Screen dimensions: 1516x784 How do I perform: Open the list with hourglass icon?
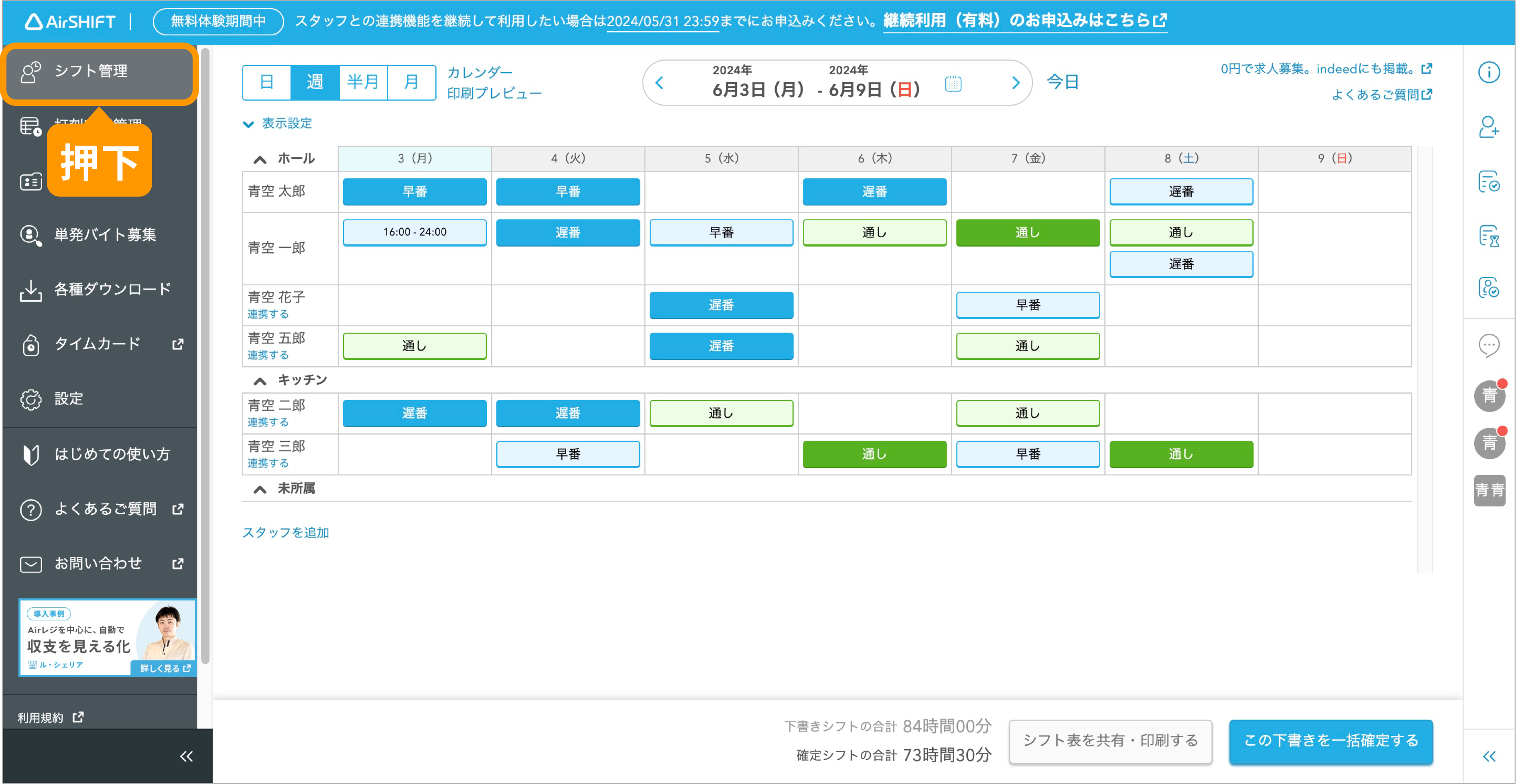[1489, 236]
